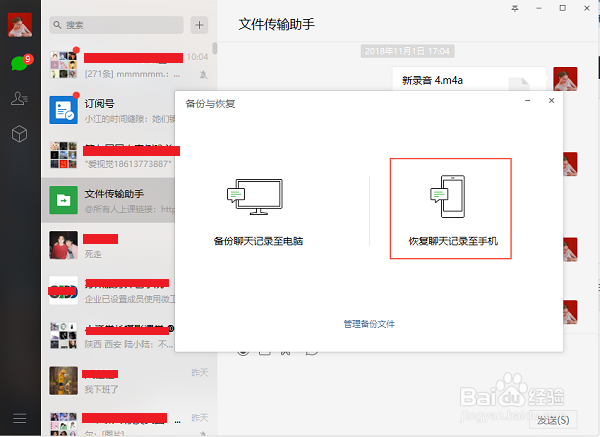Viewport: 600px width, 437px height.
Task: Open the Favorites cube icon in sidebar
Action: [19, 134]
